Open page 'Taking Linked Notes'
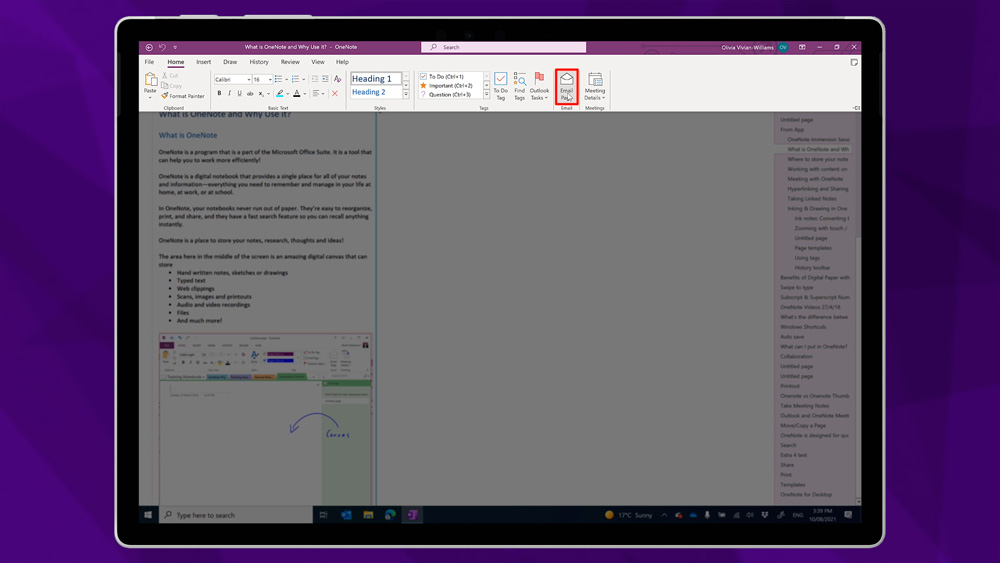Screen dimensions: 1000x563 pyautogui.click(x=811, y=199)
